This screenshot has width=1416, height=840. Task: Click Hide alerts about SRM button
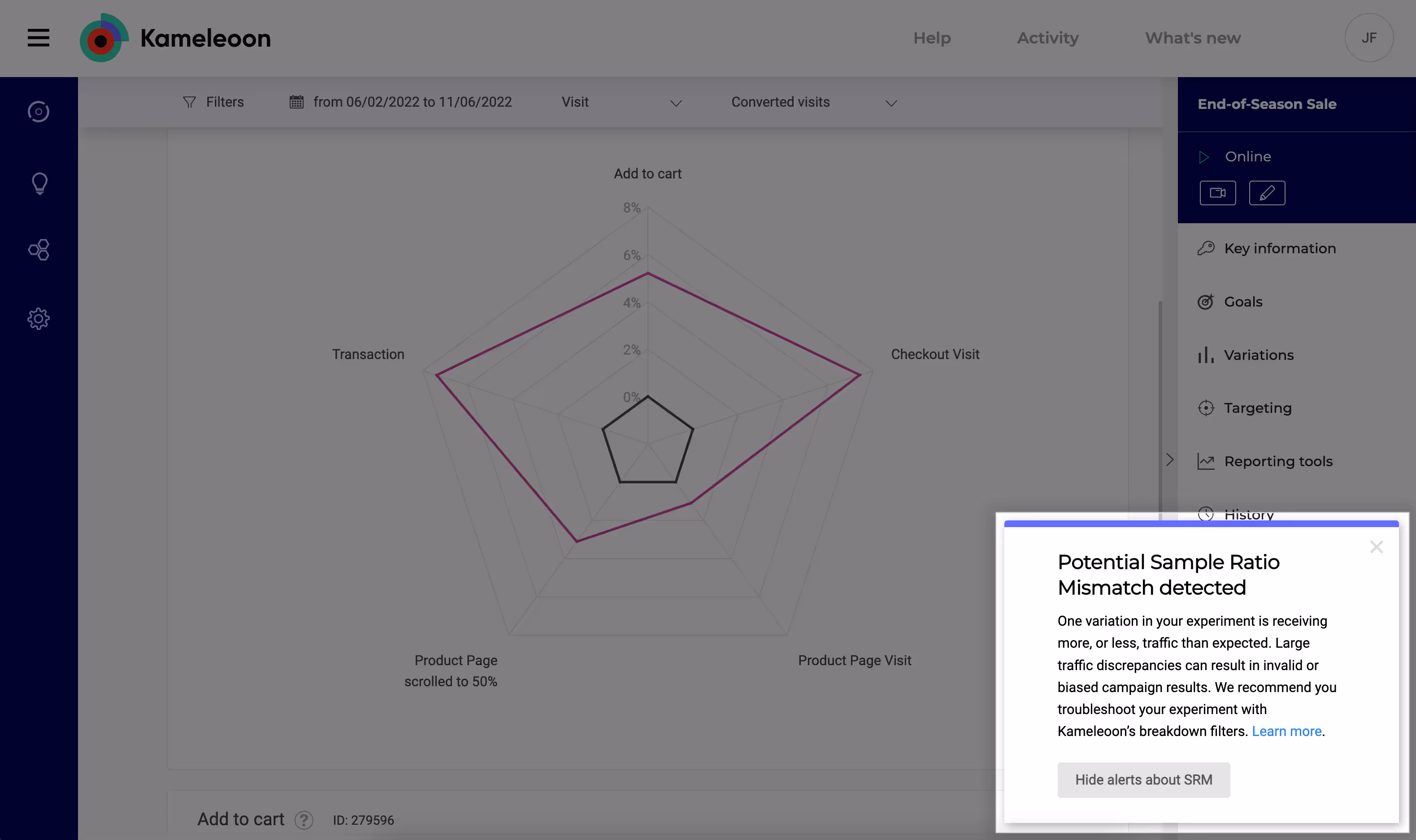(x=1143, y=779)
